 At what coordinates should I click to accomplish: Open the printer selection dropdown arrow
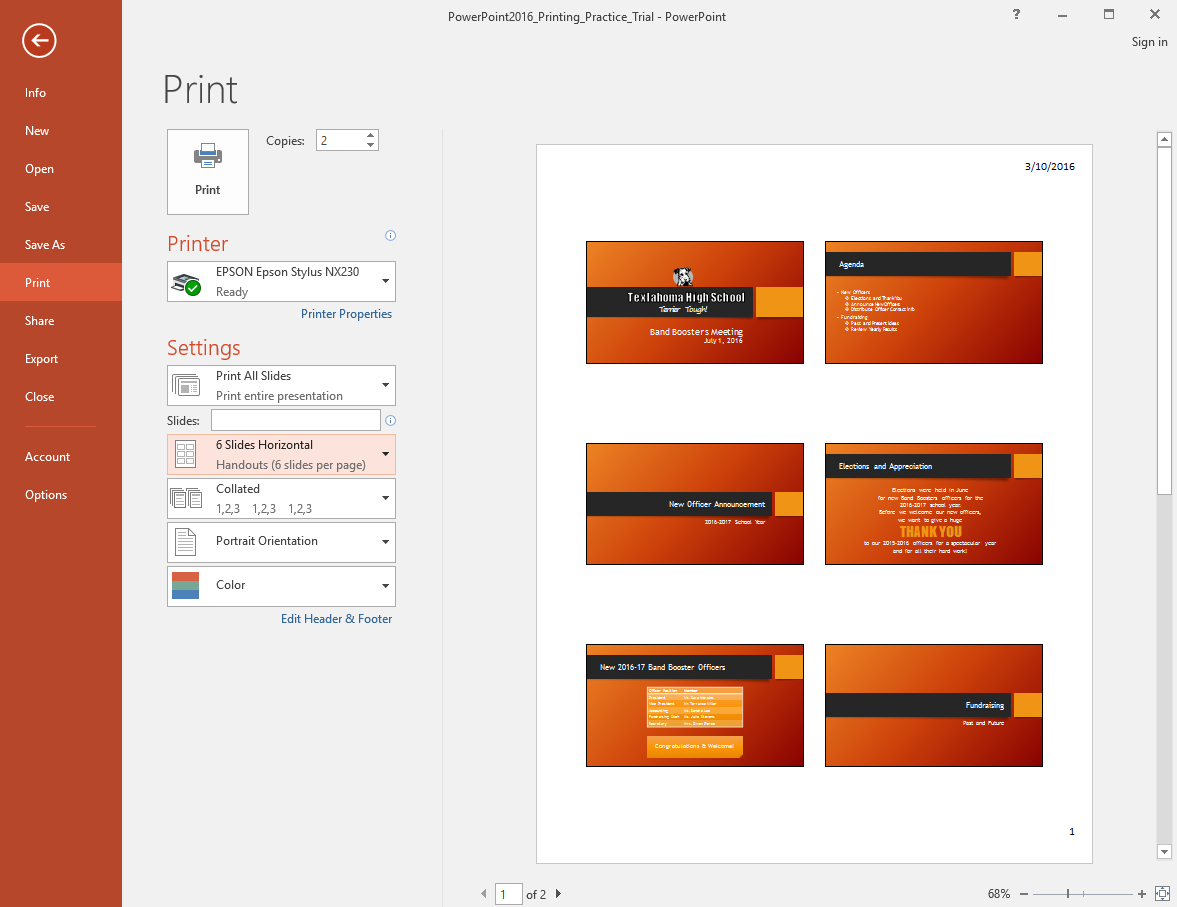click(384, 281)
